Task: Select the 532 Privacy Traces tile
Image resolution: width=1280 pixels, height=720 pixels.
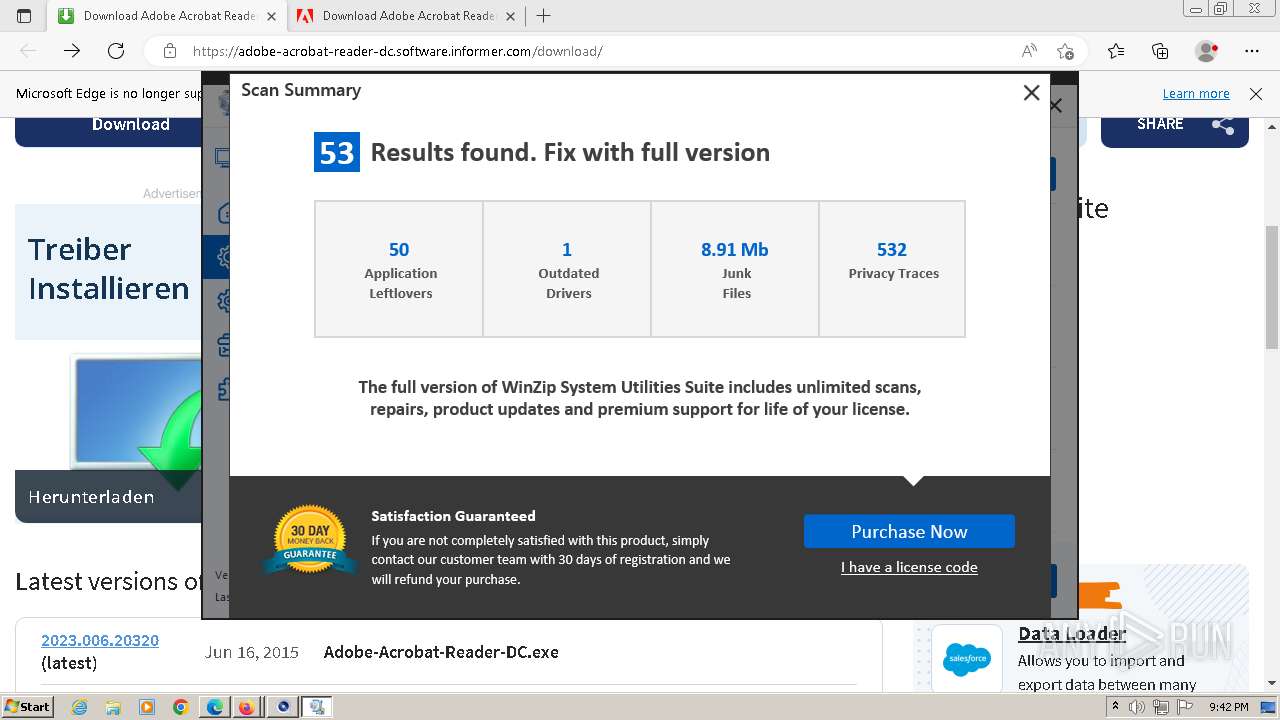Action: coord(892,269)
